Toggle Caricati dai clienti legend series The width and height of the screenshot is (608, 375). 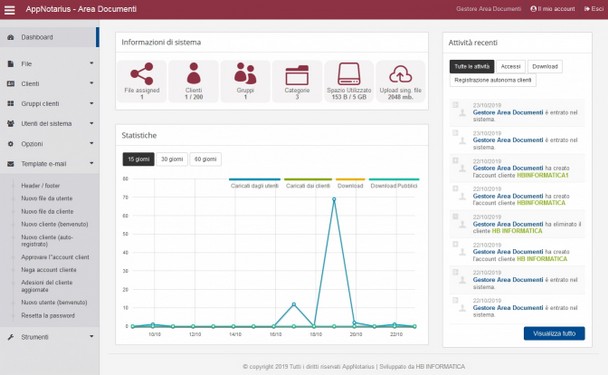click(x=308, y=183)
